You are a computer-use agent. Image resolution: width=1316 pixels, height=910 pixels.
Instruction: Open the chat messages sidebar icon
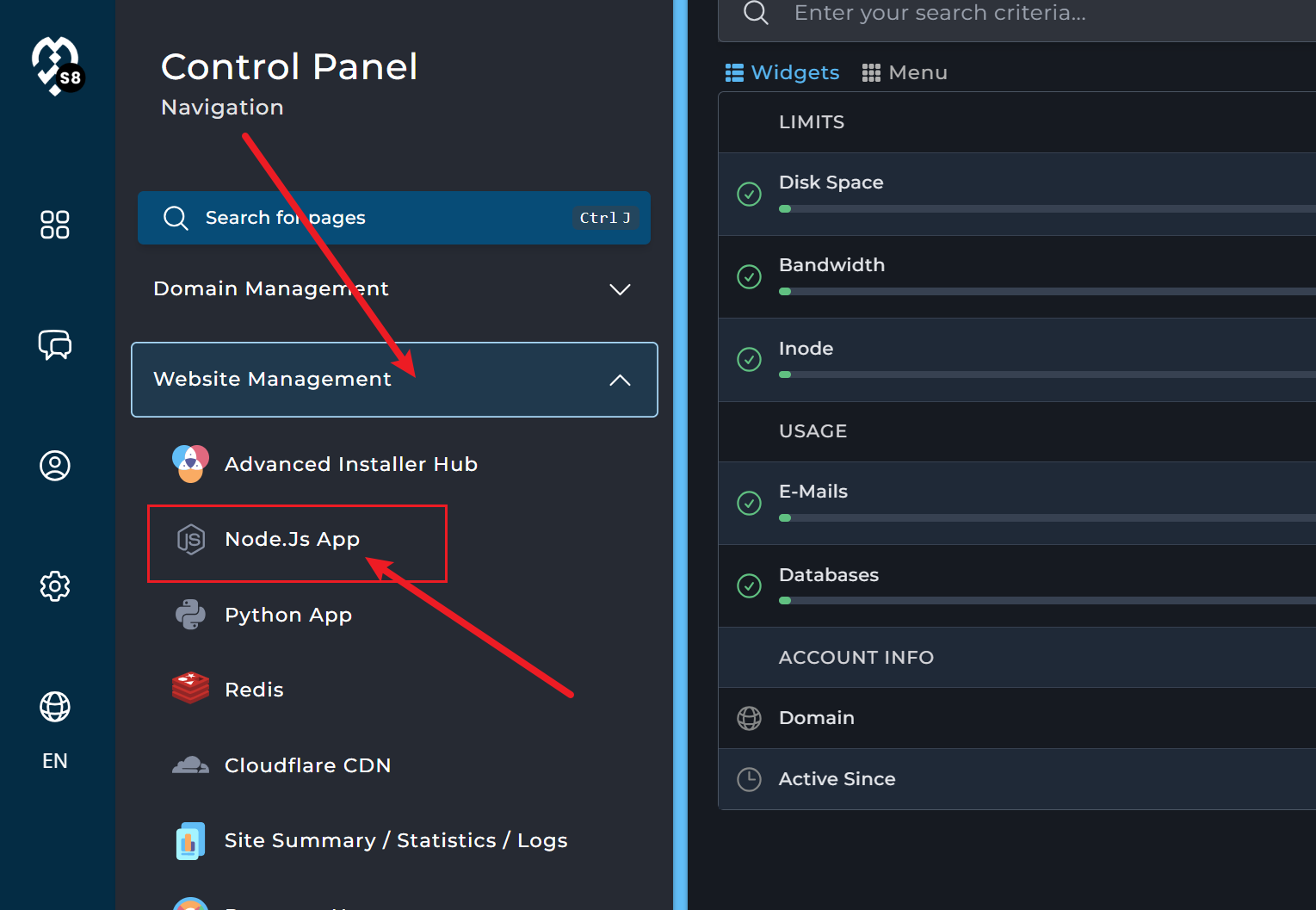[x=55, y=345]
